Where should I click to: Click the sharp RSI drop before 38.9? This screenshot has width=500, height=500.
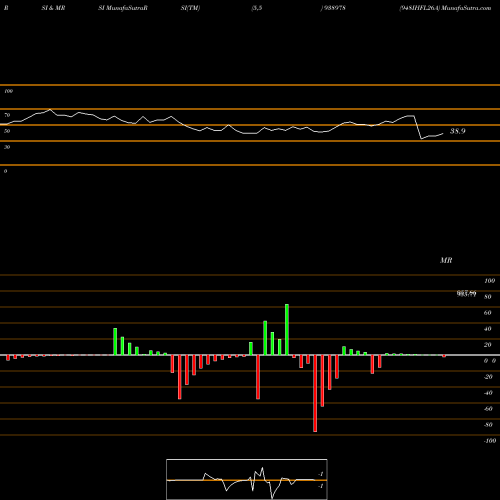tap(418, 127)
